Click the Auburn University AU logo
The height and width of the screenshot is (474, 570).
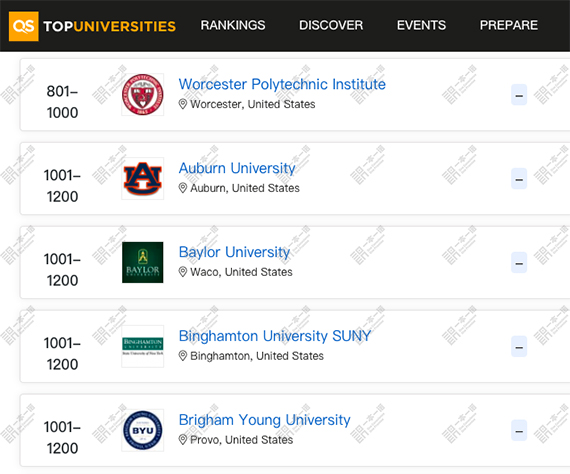[x=142, y=178]
